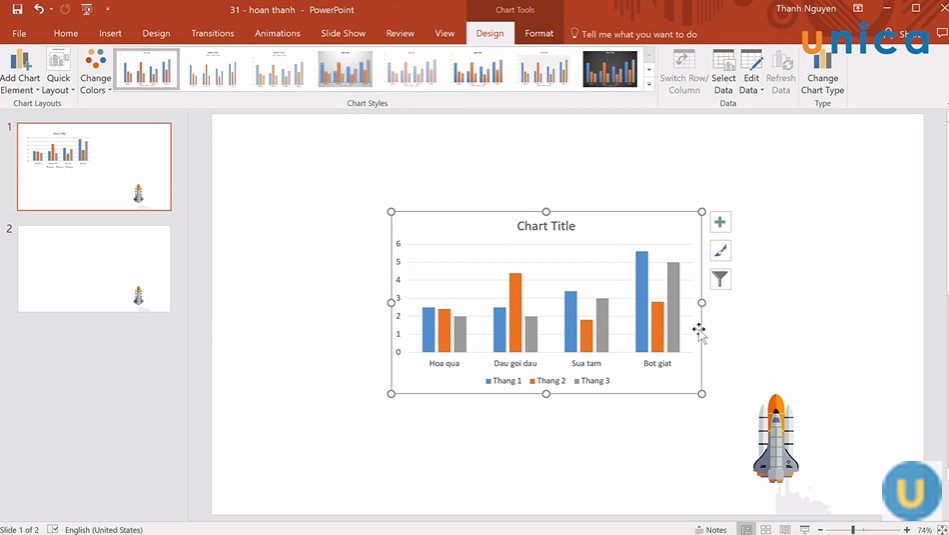
Task: Select slide 1 thumbnail
Action: coord(94,166)
